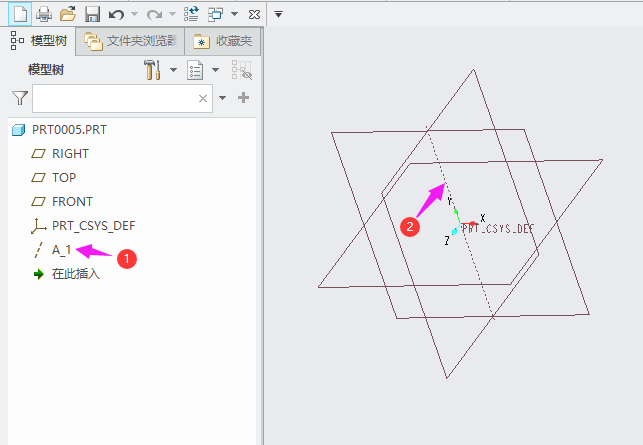
Task: Open model tree settings hammer icon
Action: pyautogui.click(x=153, y=70)
